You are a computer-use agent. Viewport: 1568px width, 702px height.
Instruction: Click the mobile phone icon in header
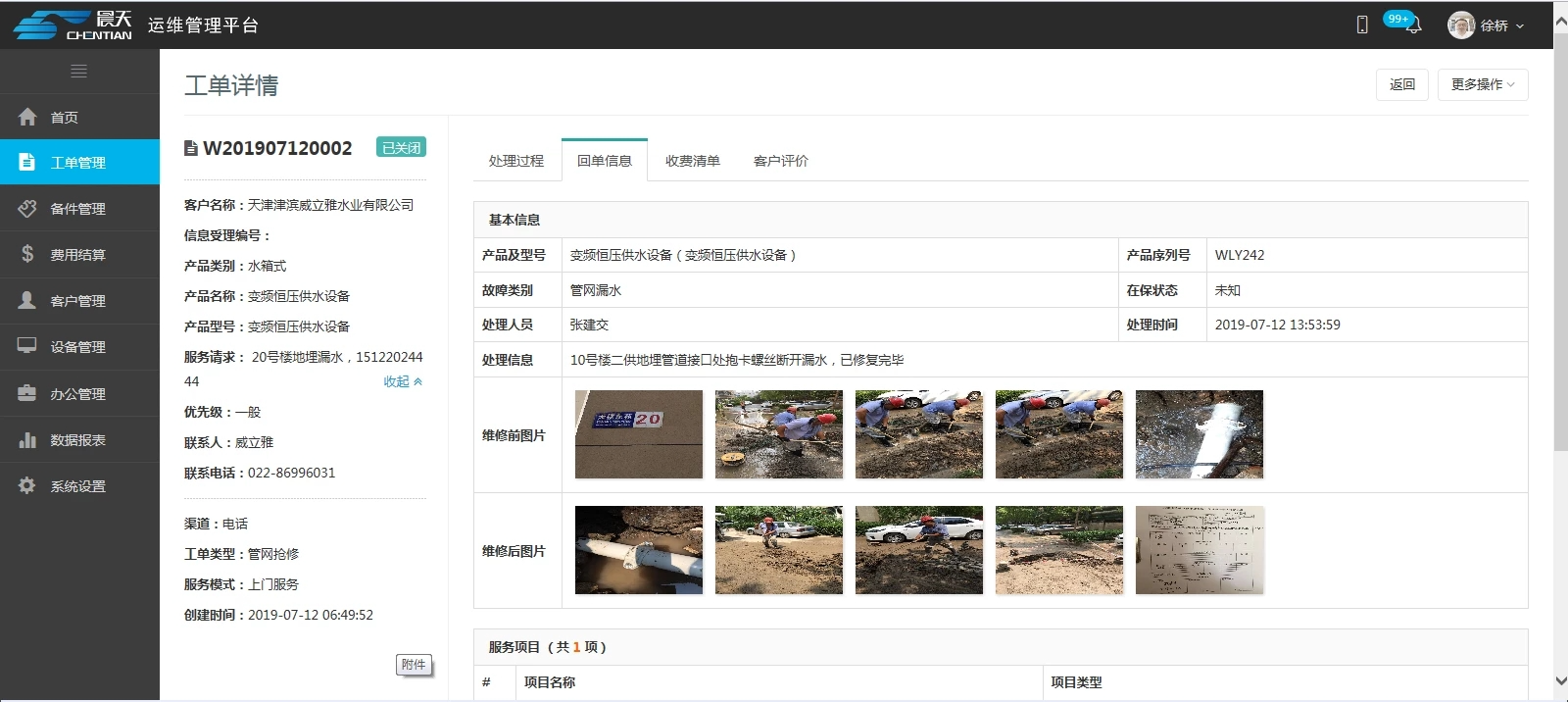(x=1362, y=25)
